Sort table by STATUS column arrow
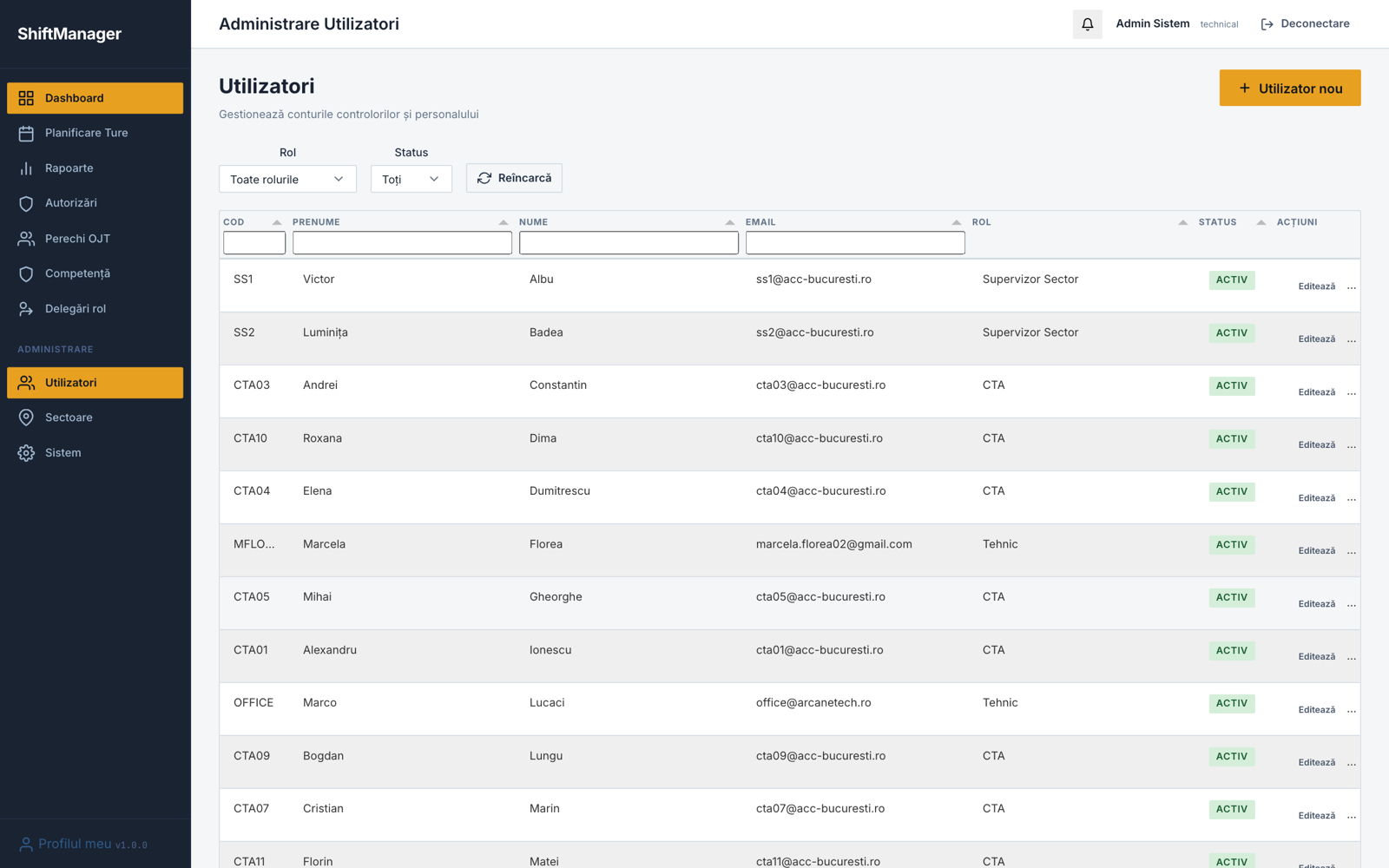Screen dimensions: 1389x868 click(x=1261, y=222)
